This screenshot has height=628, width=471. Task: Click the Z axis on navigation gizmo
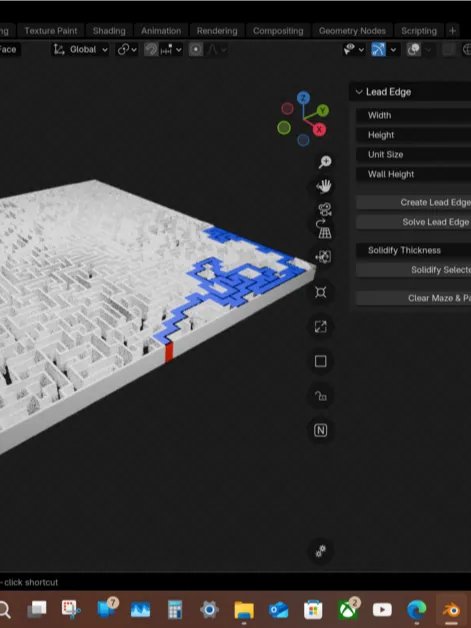click(303, 98)
